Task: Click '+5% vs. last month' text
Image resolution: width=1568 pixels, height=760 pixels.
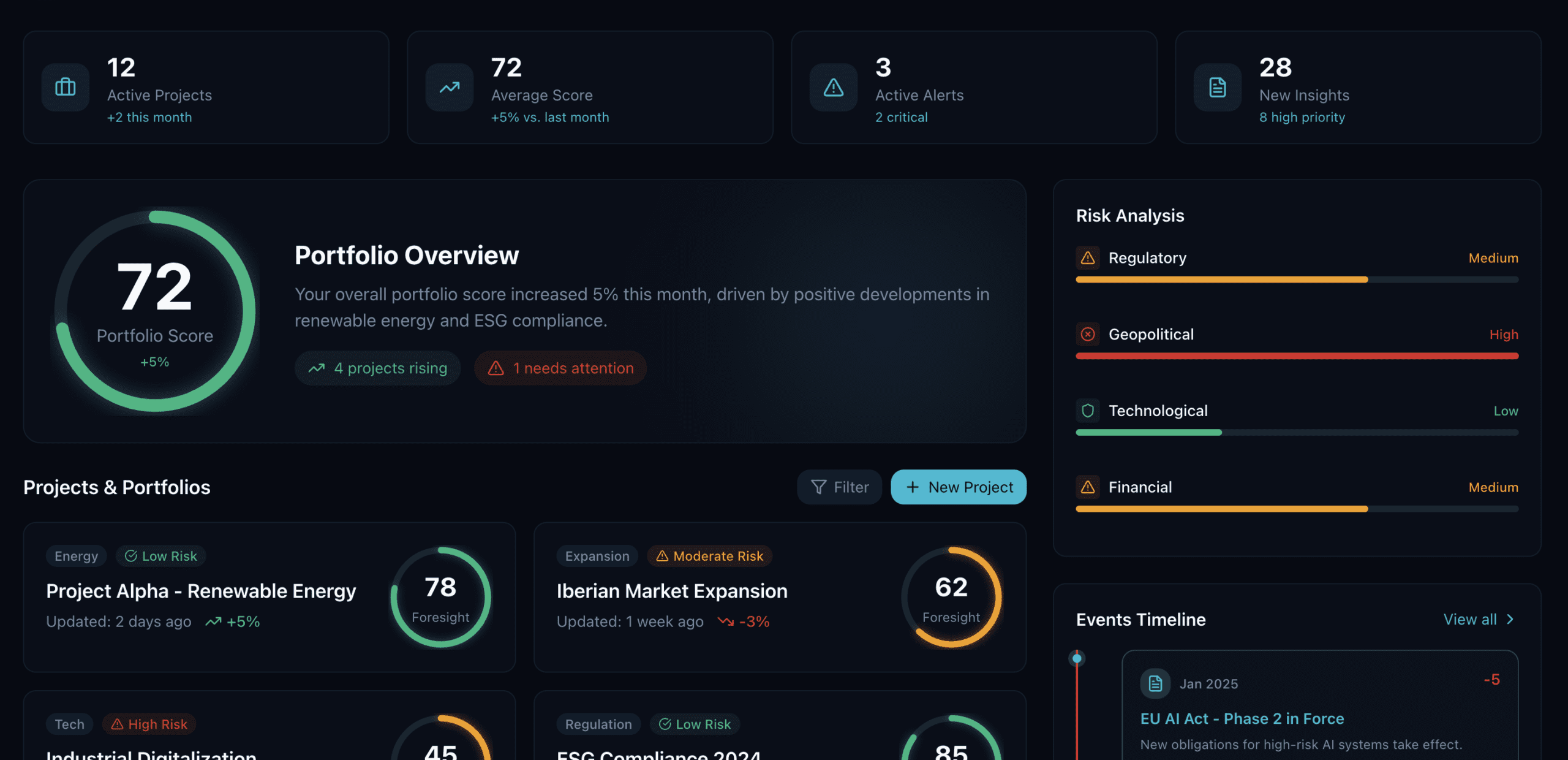Action: 550,117
